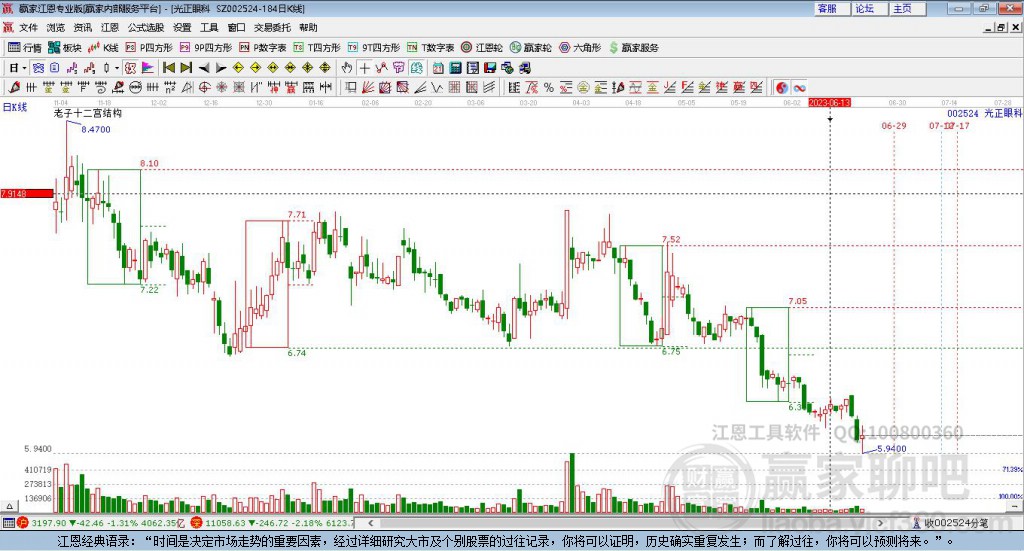Collapse the volume panel triangle button
Viewport: 1024px width, 551px height.
point(9,506)
